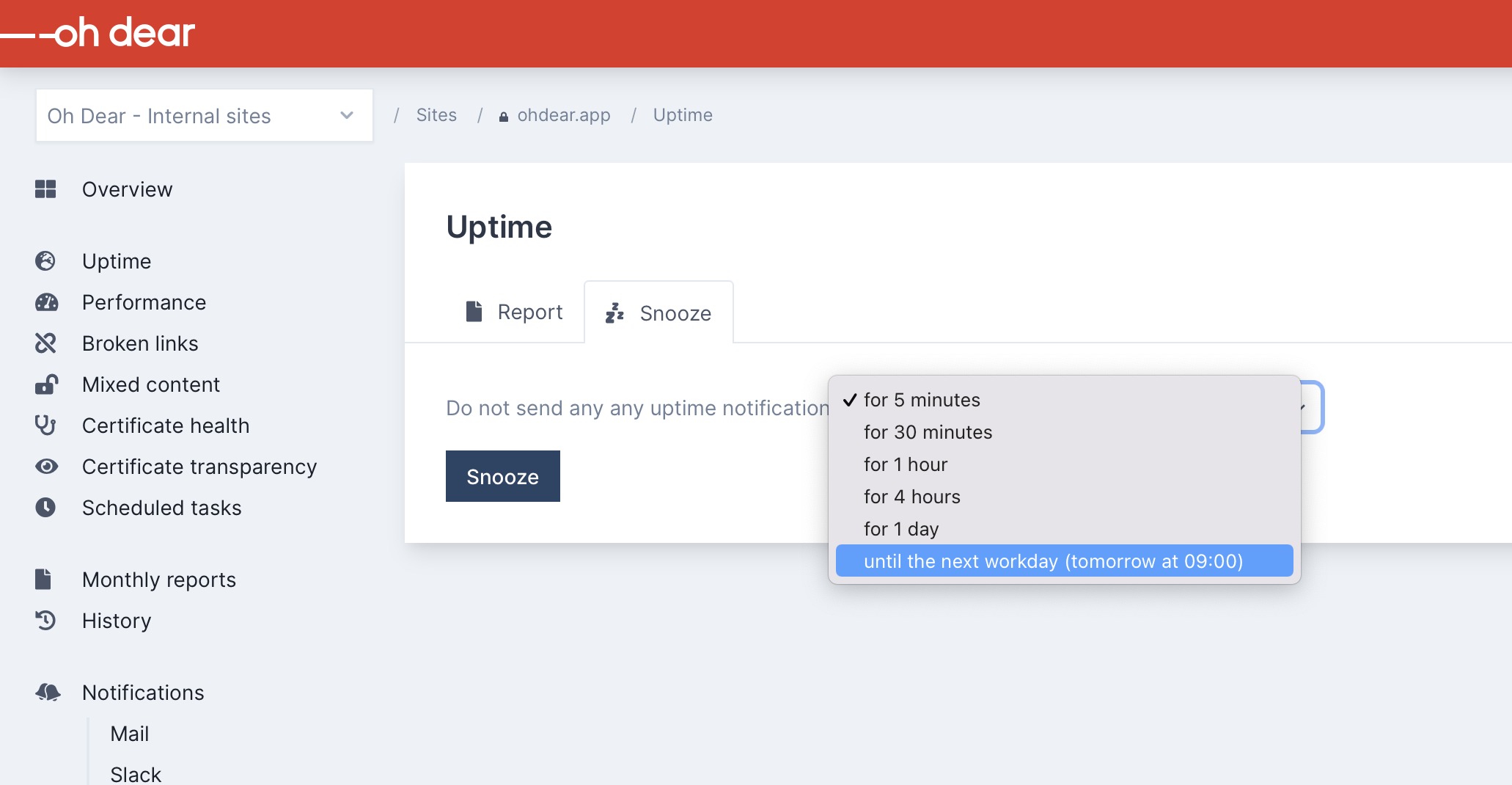Navigate to Performance in the sidebar

144,302
